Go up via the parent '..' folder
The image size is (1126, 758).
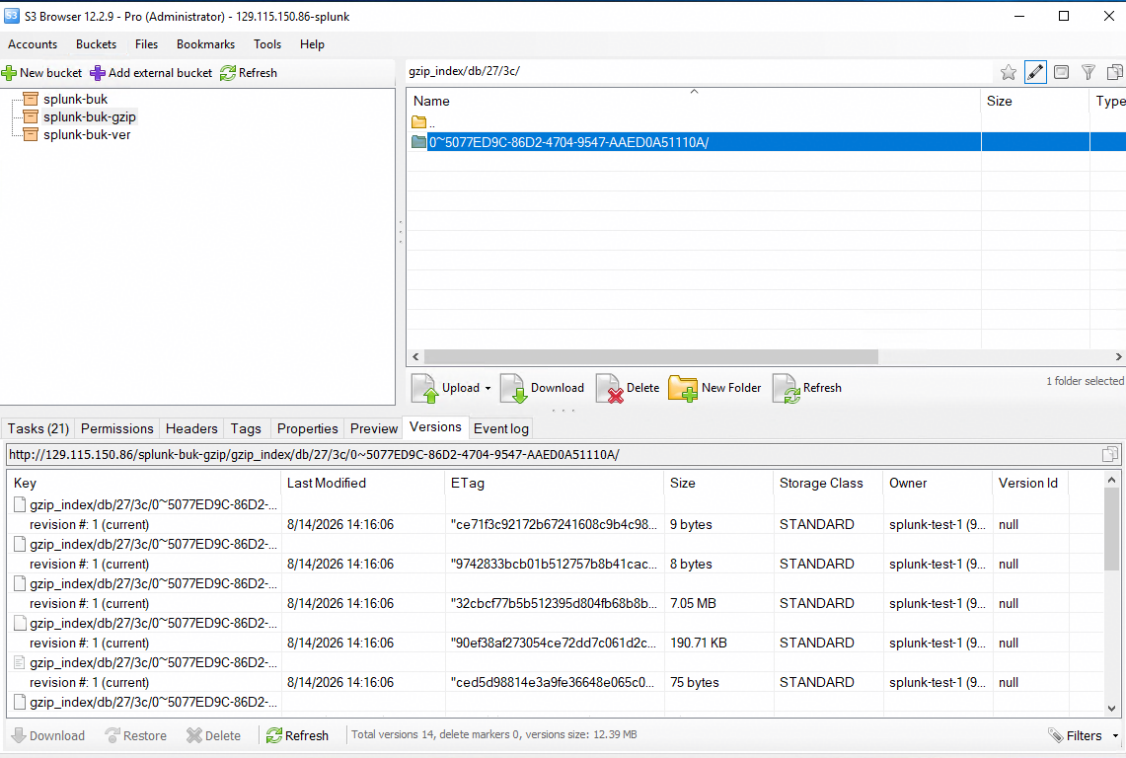424,122
